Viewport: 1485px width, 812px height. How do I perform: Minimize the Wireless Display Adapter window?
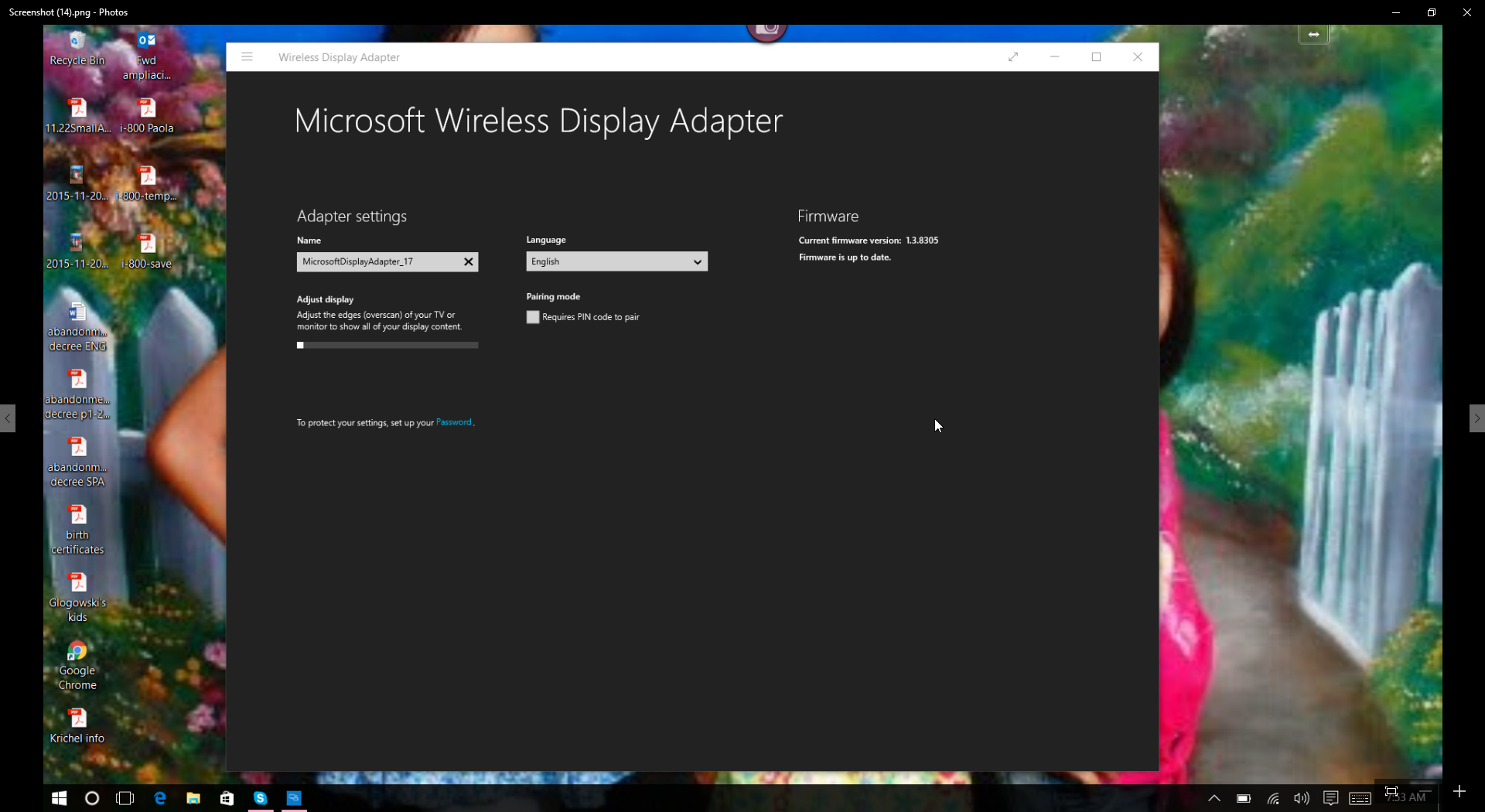point(1054,56)
